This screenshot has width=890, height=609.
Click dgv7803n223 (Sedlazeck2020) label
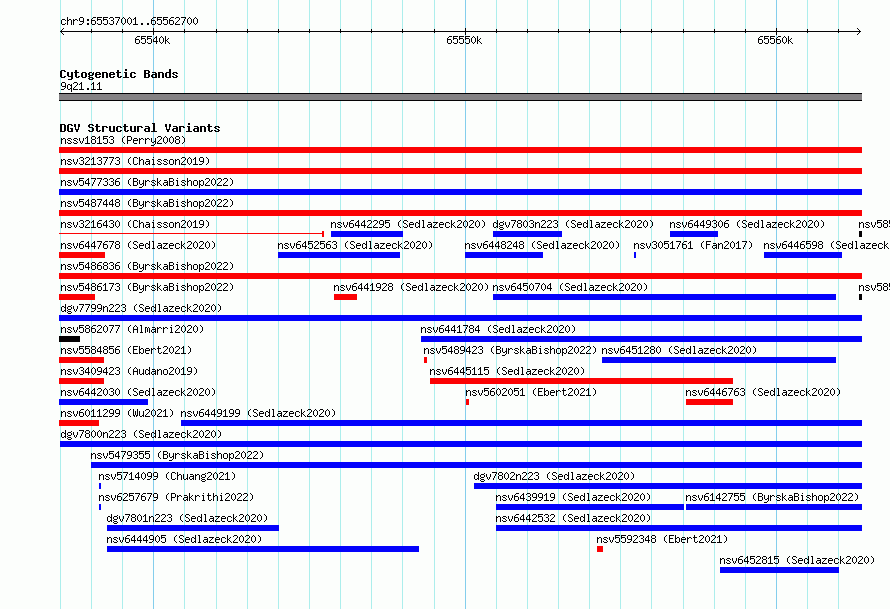573,224
